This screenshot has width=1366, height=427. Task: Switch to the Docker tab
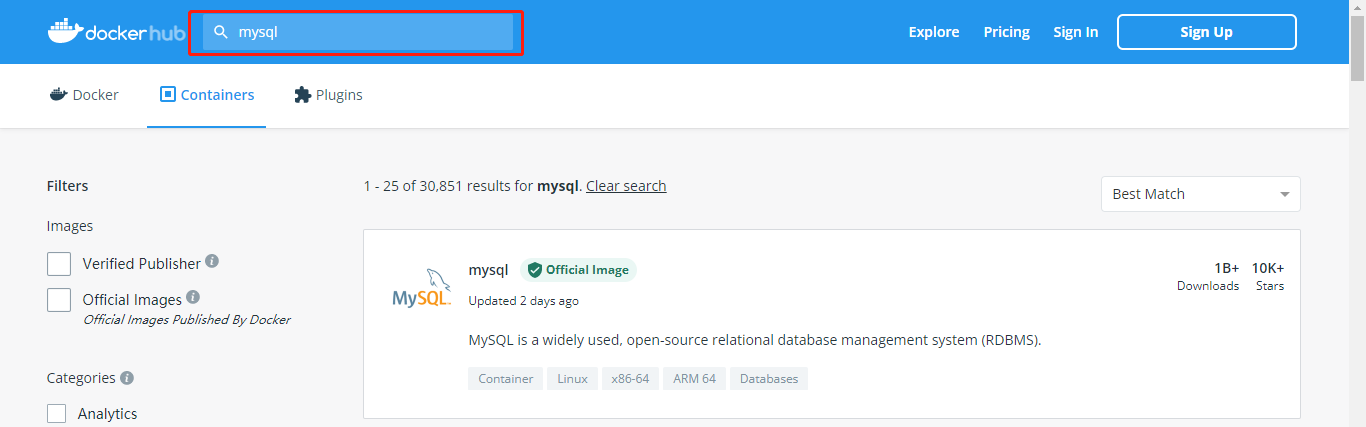tap(84, 95)
